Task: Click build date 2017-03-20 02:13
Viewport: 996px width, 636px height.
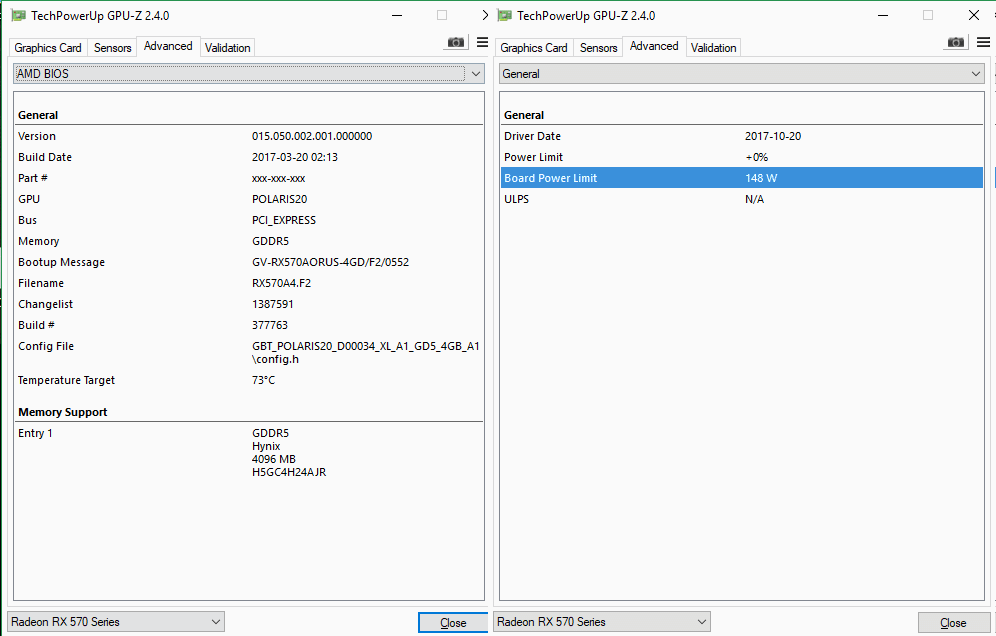Action: (x=295, y=157)
